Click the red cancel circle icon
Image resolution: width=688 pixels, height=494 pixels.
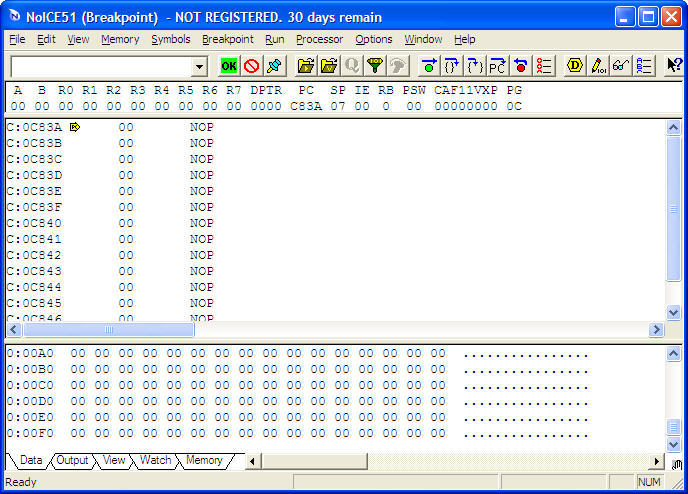click(251, 66)
